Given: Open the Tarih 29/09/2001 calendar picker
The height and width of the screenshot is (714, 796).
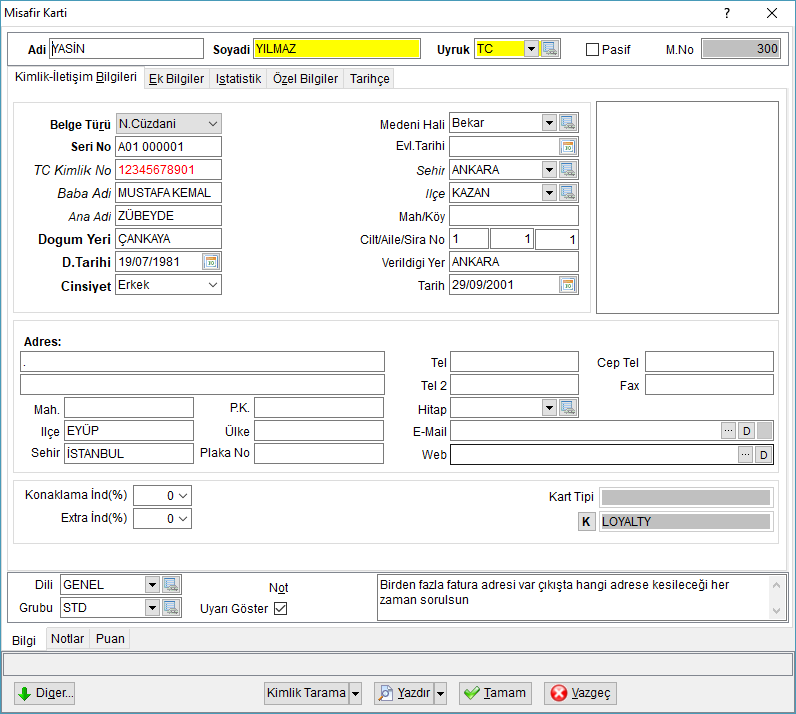Looking at the screenshot, I should (x=568, y=285).
